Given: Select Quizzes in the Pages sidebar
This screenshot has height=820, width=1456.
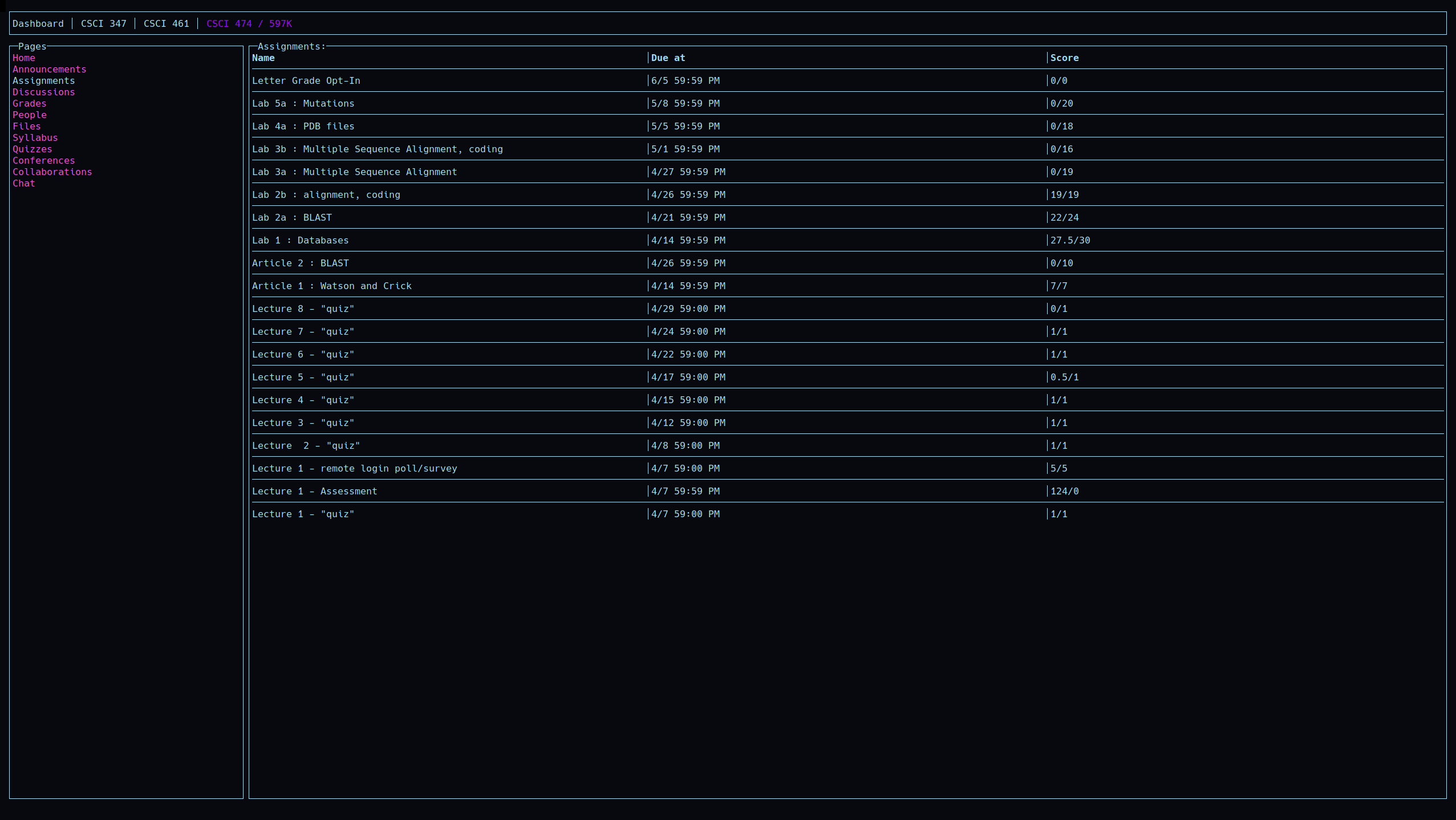Looking at the screenshot, I should pos(32,149).
